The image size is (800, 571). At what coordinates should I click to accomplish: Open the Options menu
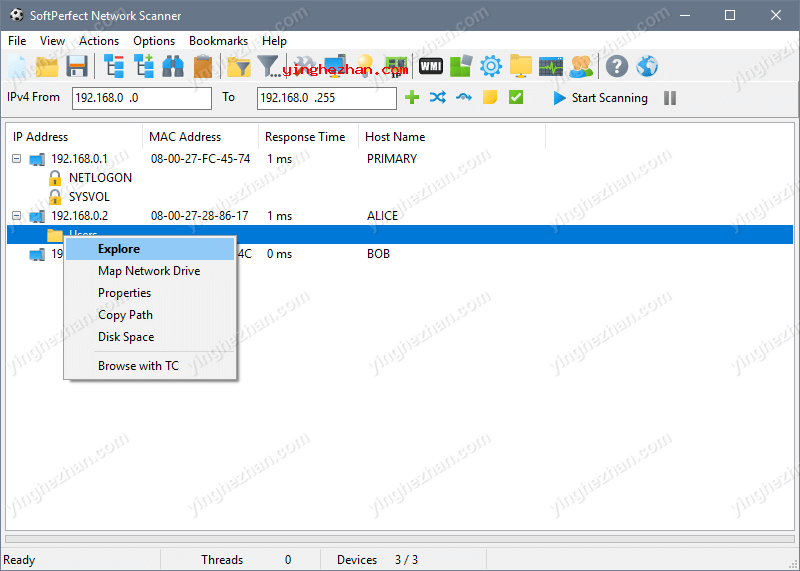[x=154, y=41]
